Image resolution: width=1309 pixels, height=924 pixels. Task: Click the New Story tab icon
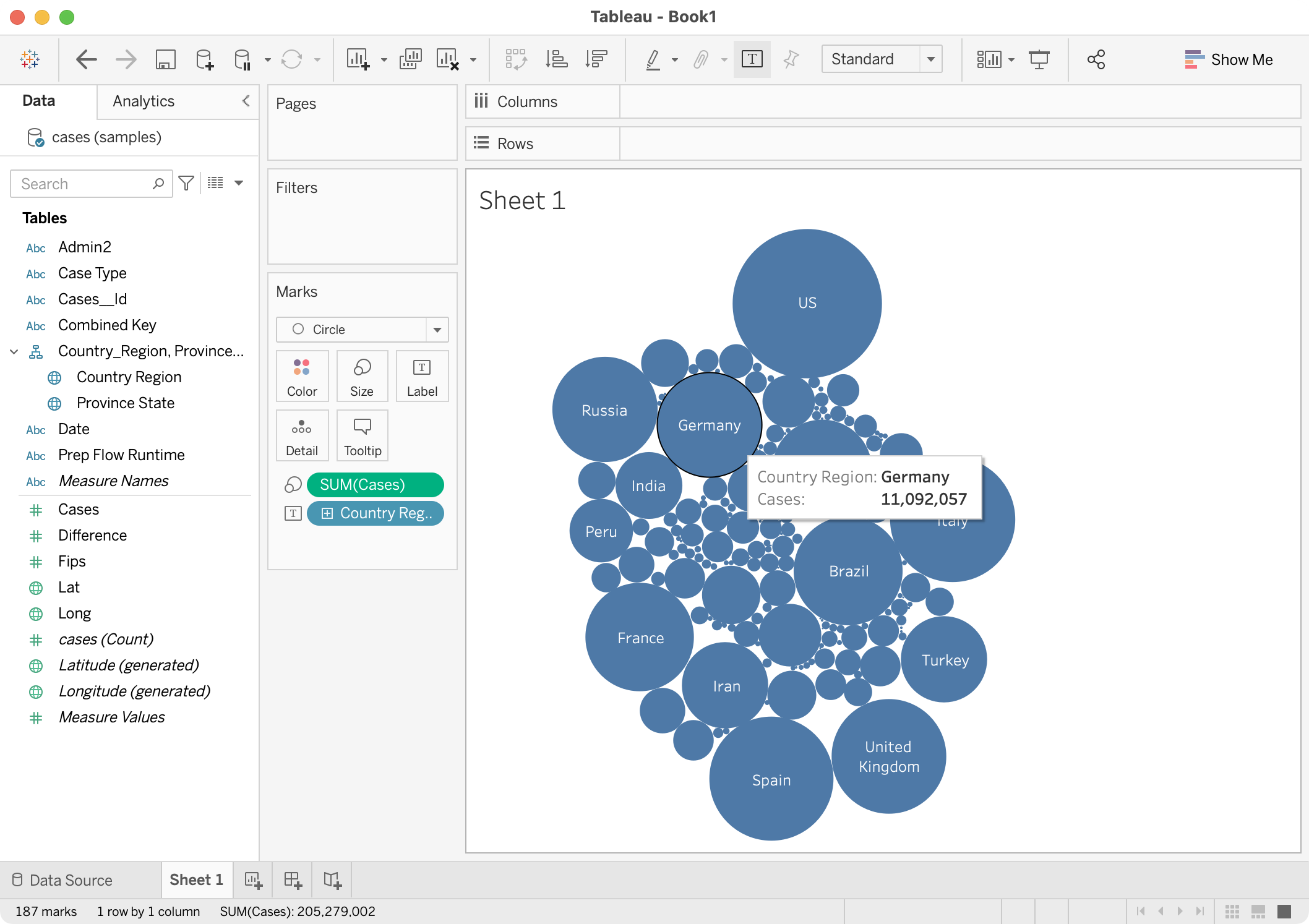(x=332, y=880)
